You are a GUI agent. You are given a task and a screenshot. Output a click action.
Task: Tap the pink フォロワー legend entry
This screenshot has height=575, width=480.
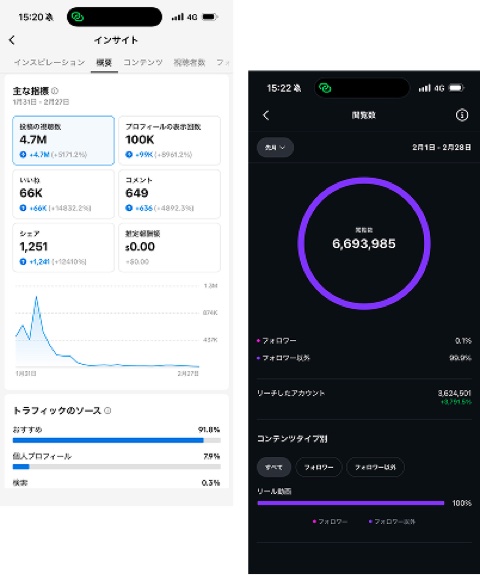click(330, 521)
